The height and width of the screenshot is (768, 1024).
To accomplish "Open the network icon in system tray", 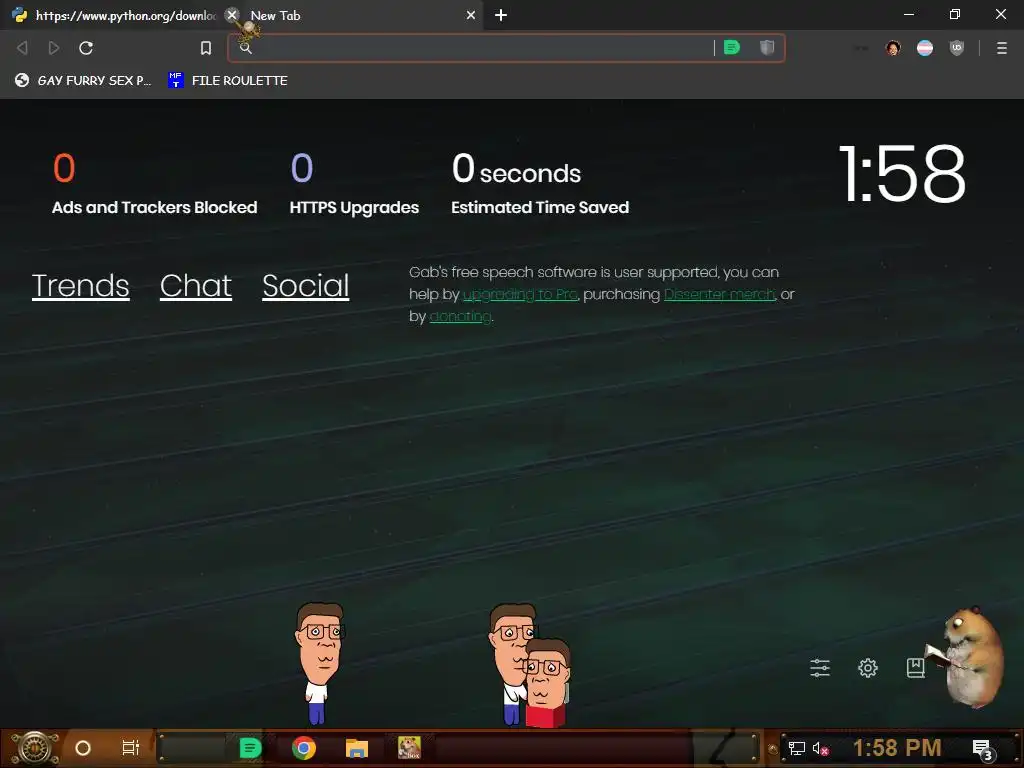I will point(796,748).
